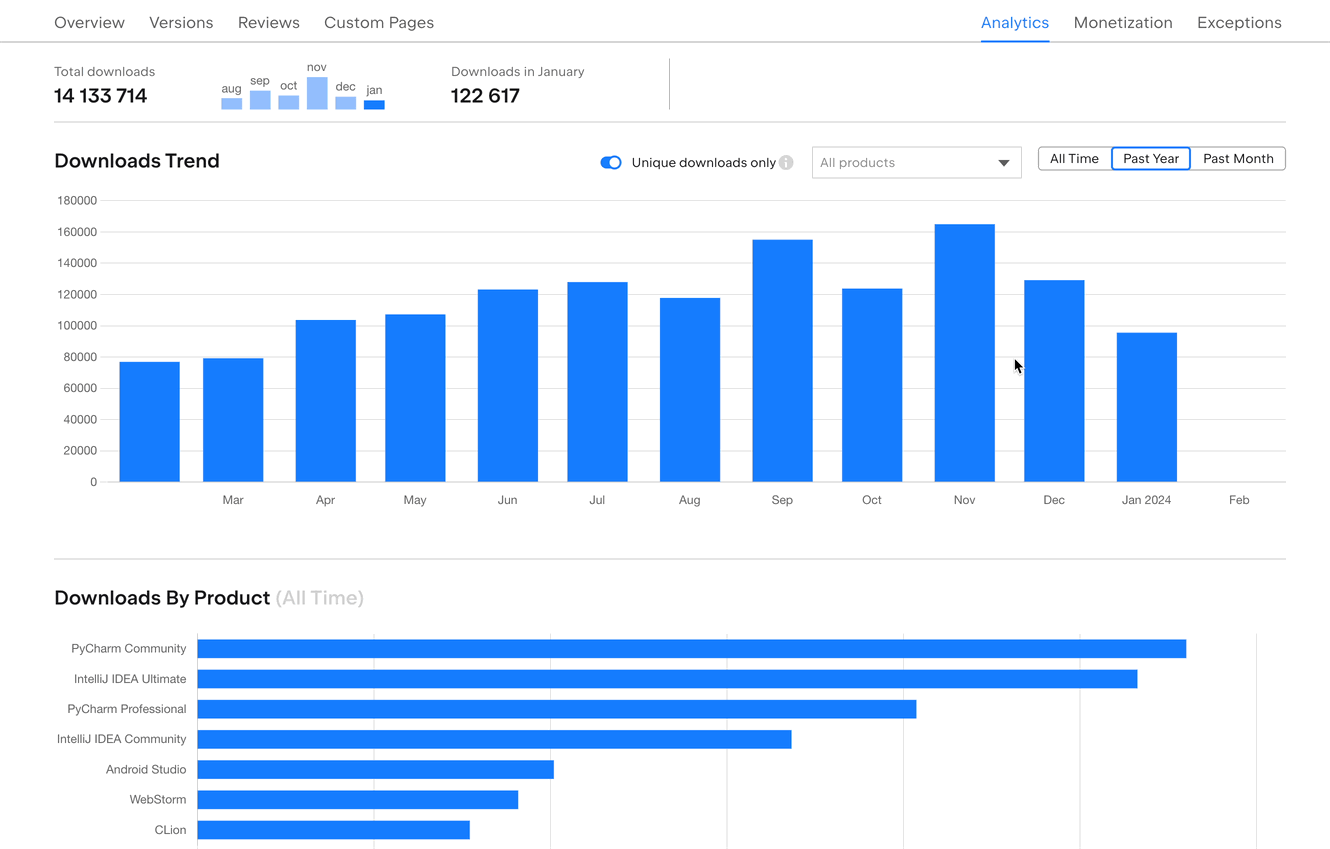Toggle the Unique downloads only switch
The width and height of the screenshot is (1330, 849).
tap(611, 163)
